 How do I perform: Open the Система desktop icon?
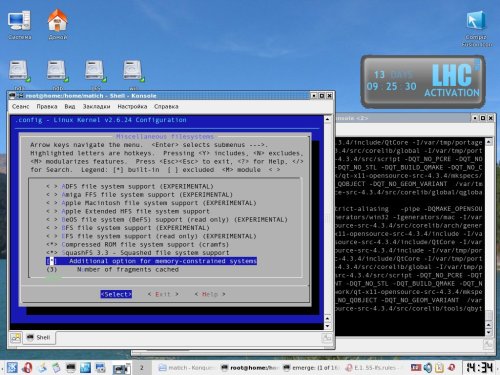click(x=19, y=25)
